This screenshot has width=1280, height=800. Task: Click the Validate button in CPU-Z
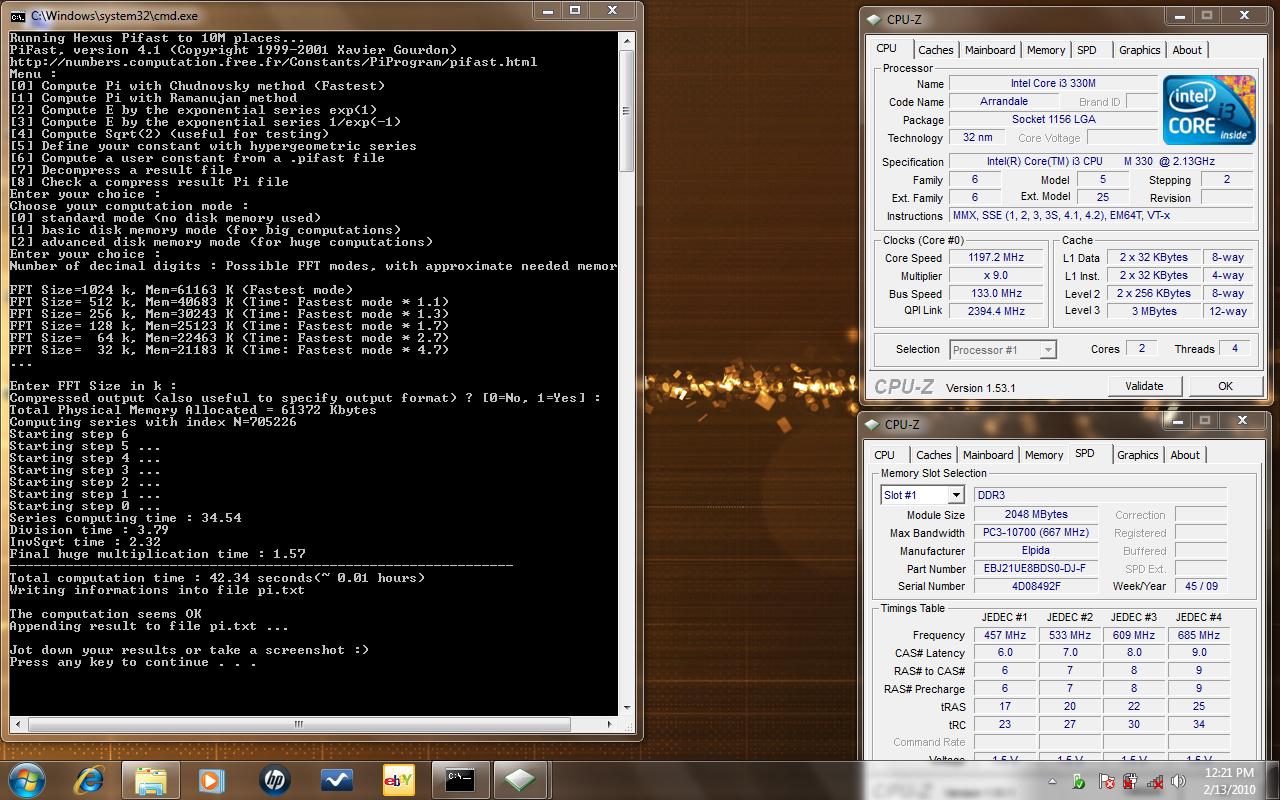click(x=1144, y=386)
